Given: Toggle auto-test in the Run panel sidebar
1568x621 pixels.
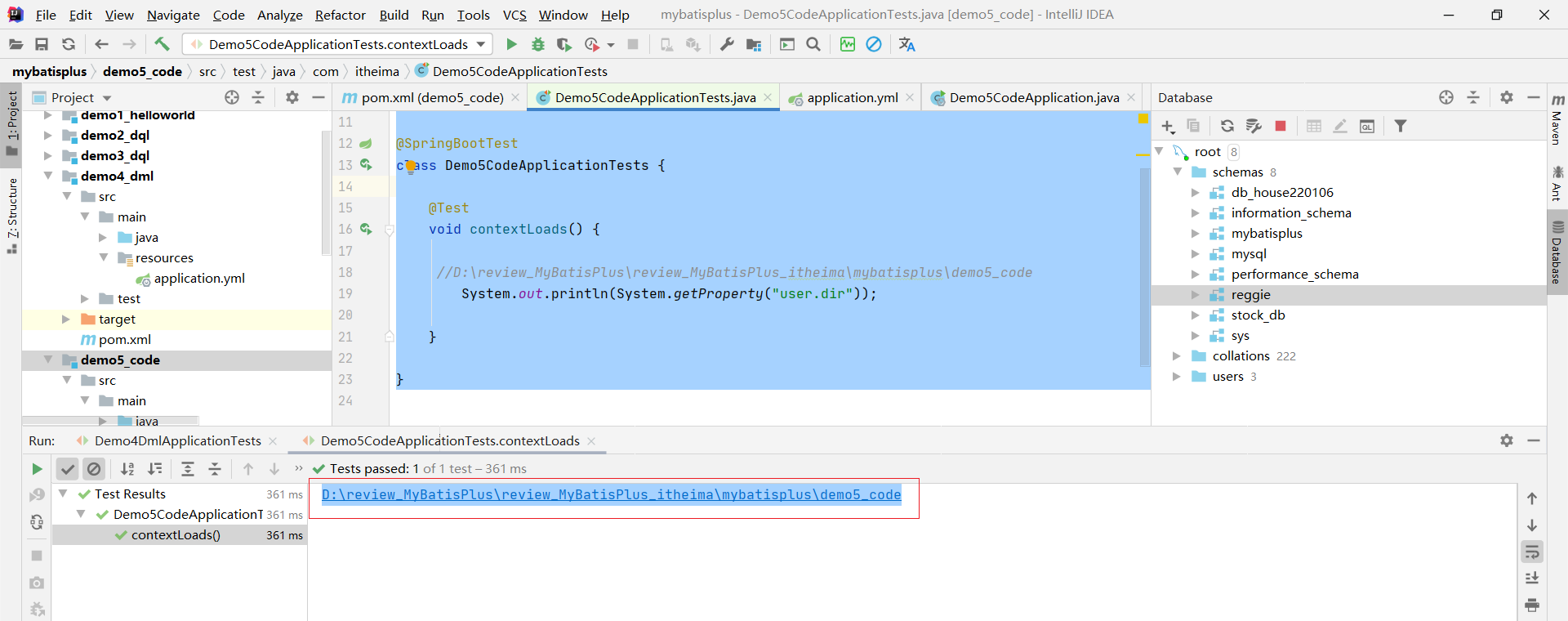Looking at the screenshot, I should click(x=37, y=522).
